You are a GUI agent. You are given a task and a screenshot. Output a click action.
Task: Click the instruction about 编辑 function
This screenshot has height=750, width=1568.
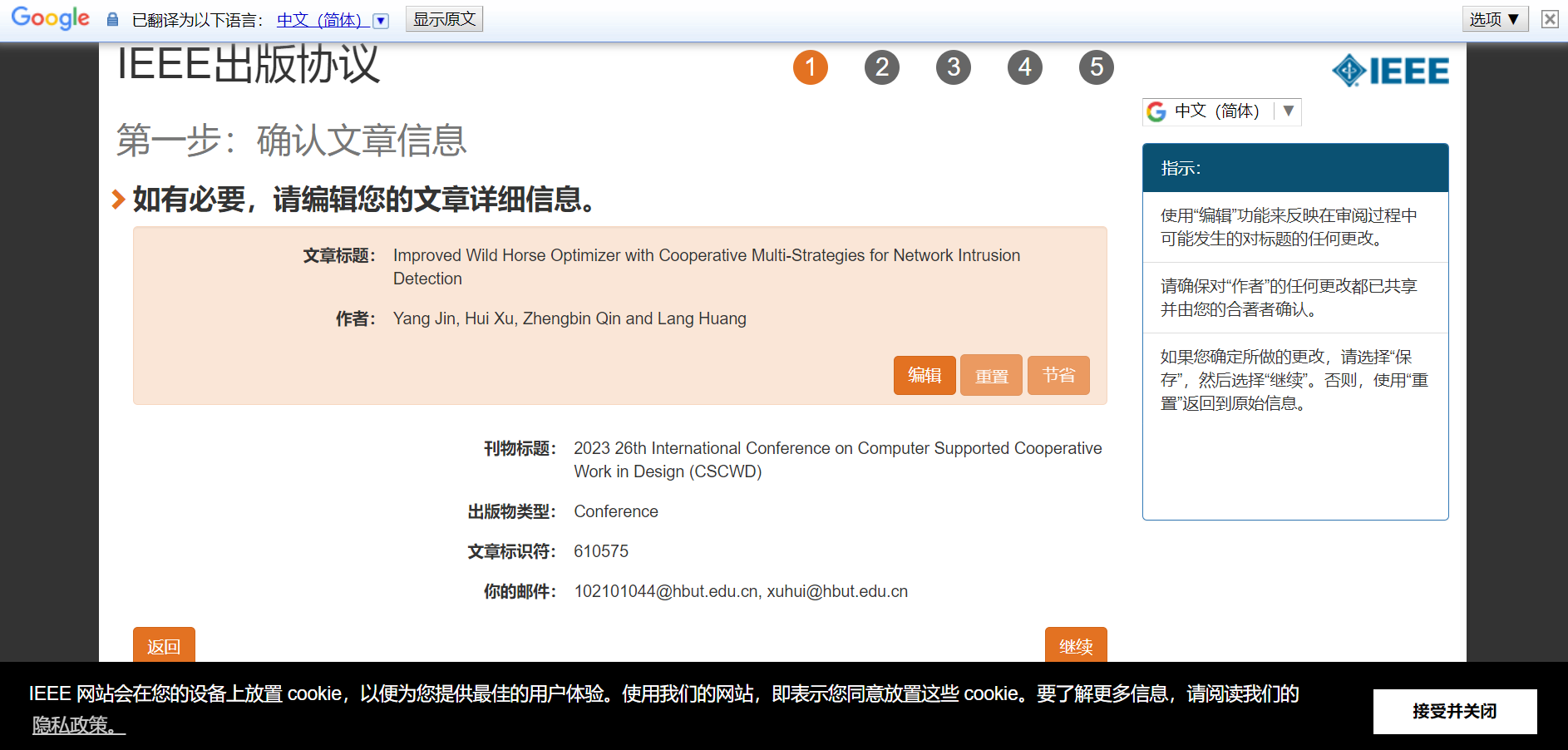[x=1289, y=227]
